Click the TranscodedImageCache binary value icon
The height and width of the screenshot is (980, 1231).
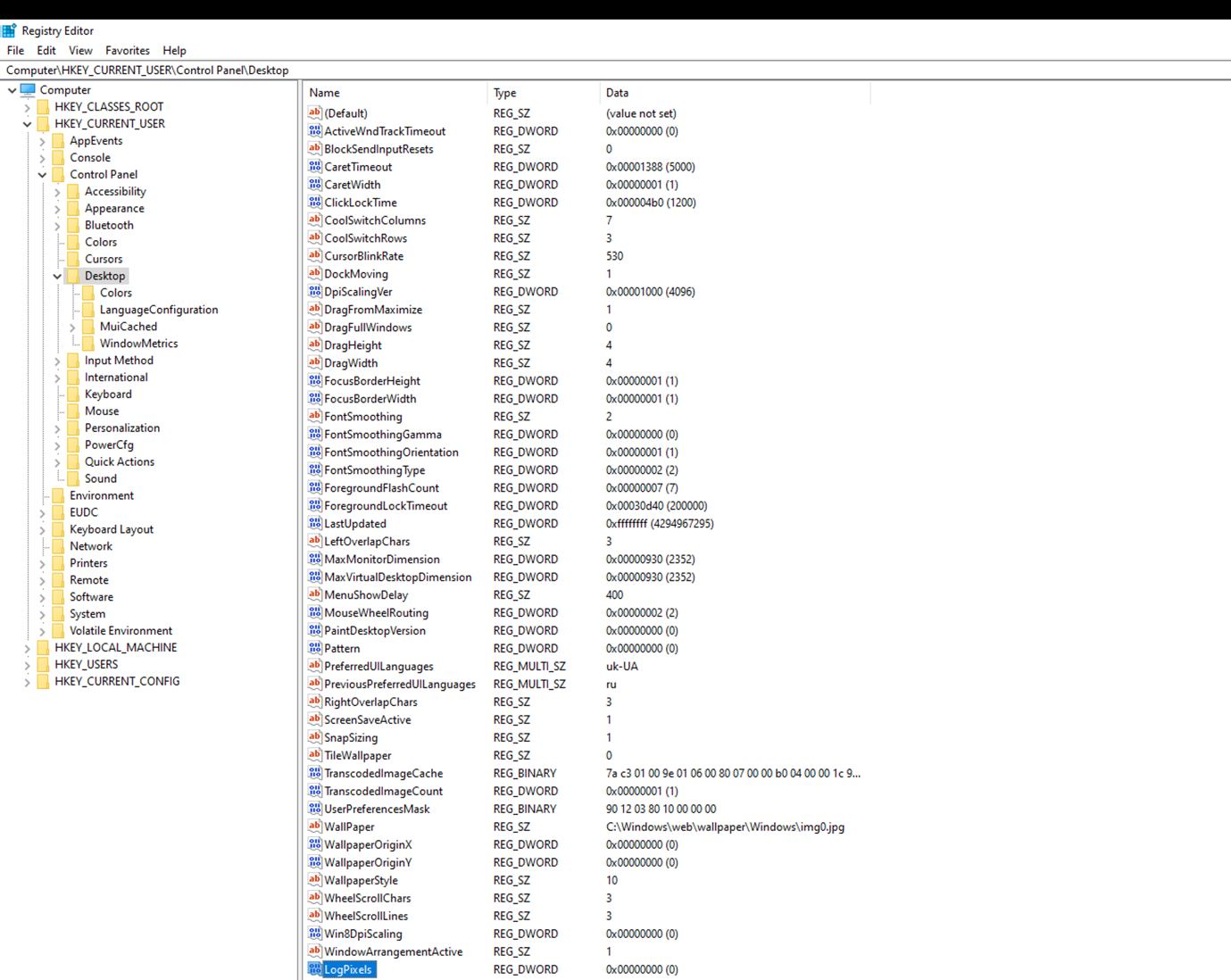314,773
